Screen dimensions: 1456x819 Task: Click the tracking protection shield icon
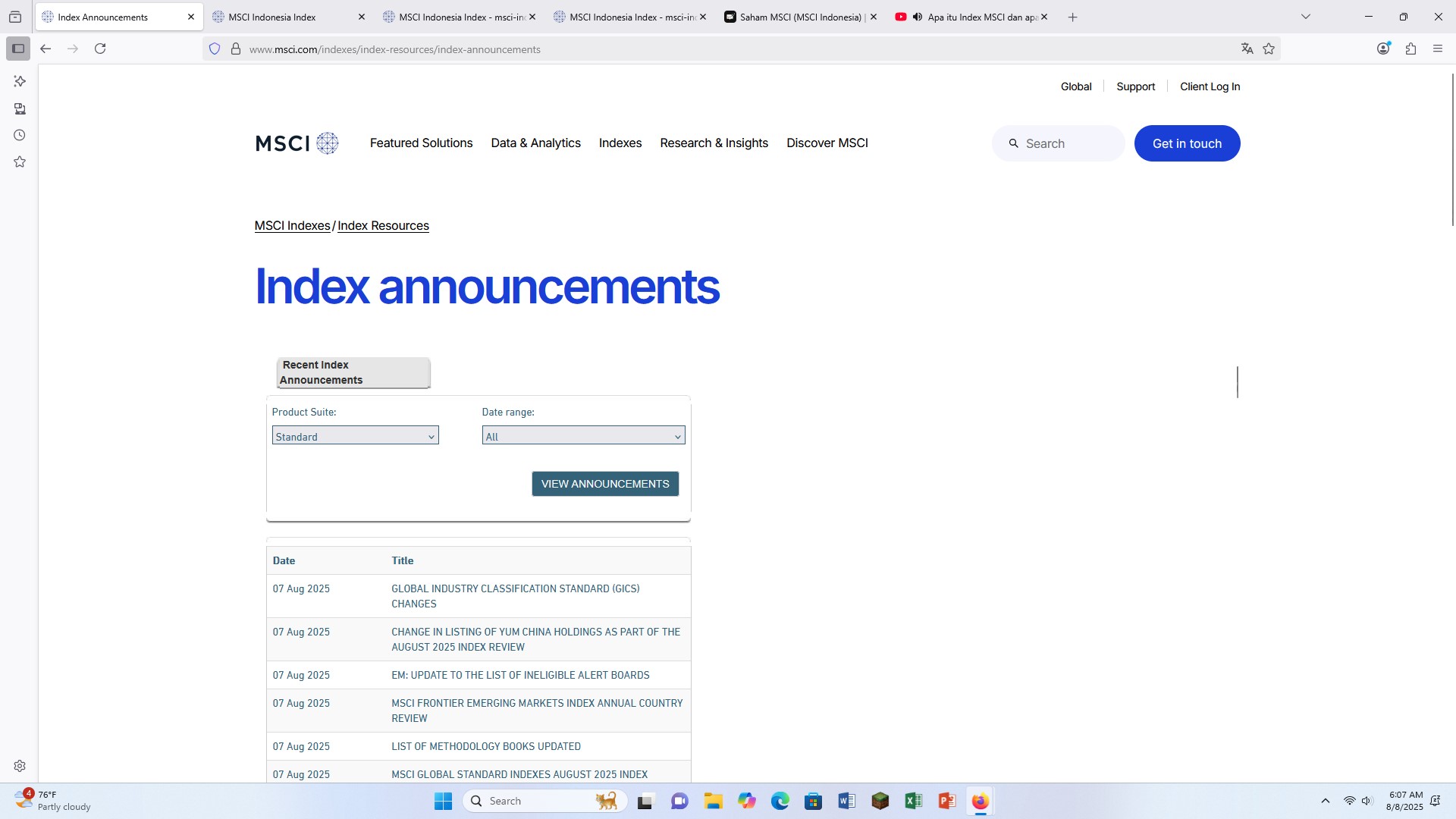click(215, 49)
